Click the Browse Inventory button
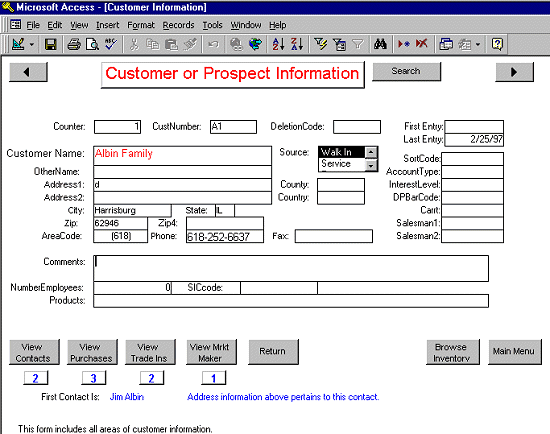550x434 pixels. click(x=452, y=352)
